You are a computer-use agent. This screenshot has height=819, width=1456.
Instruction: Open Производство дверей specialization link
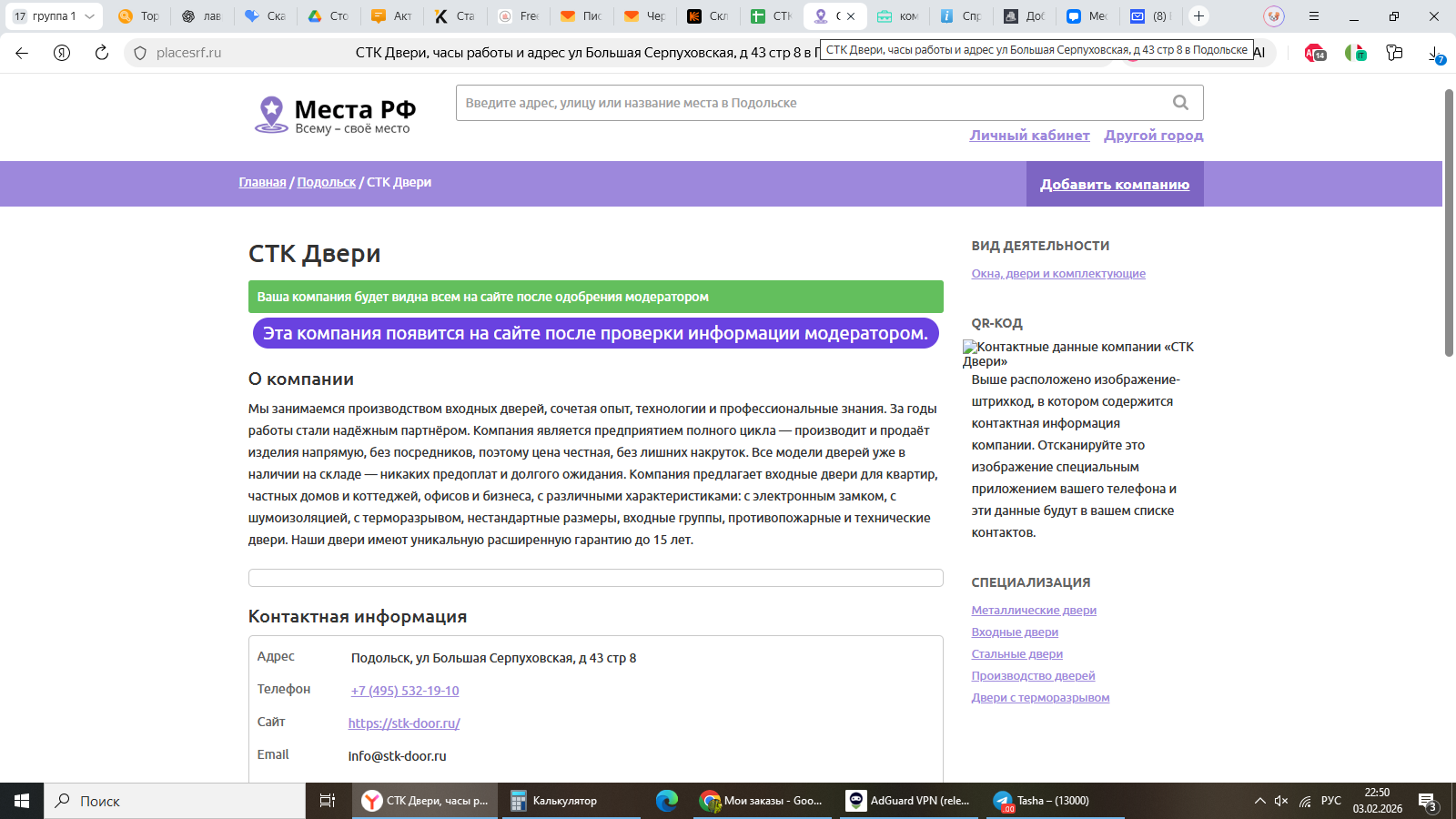(1033, 676)
